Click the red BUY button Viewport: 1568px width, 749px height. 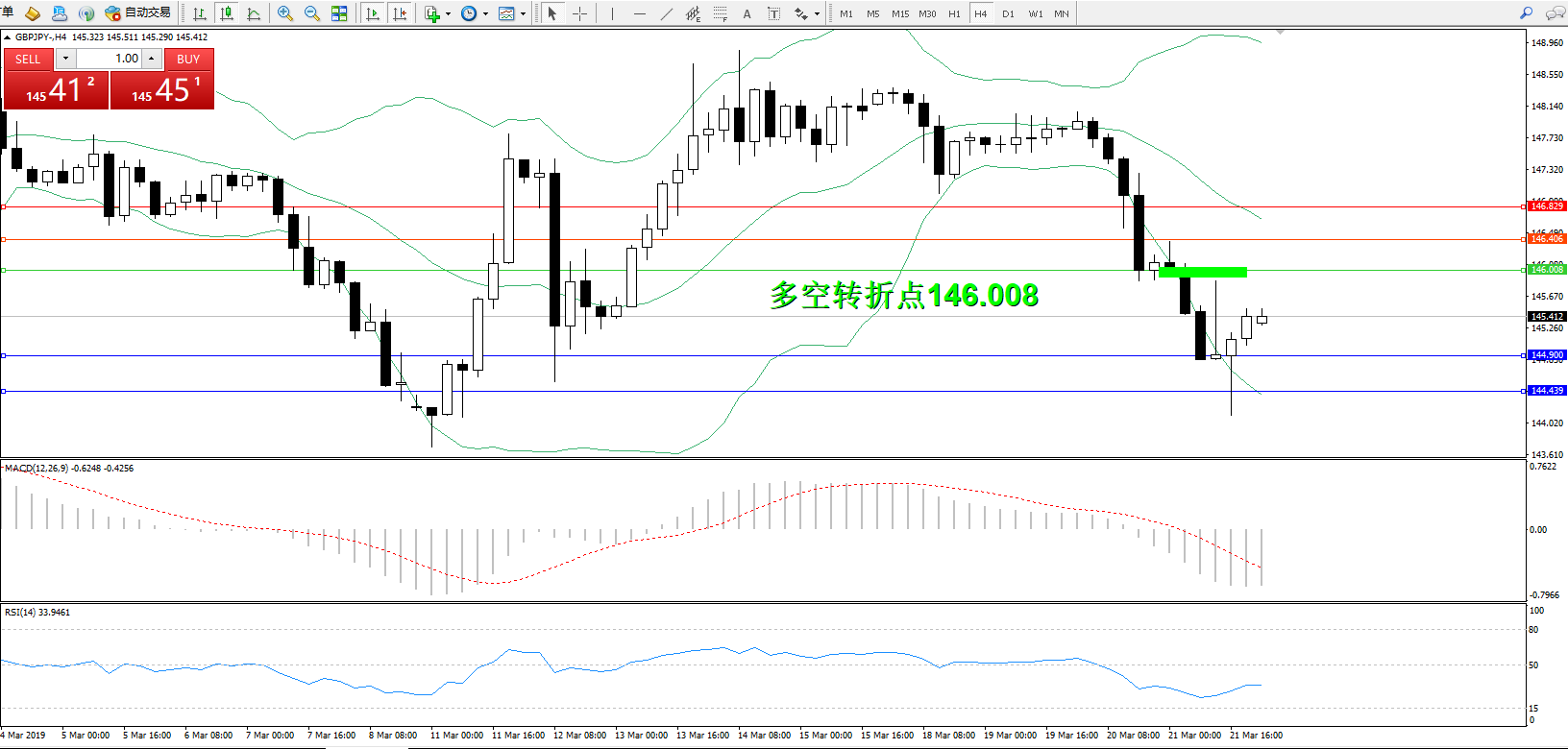pos(188,60)
